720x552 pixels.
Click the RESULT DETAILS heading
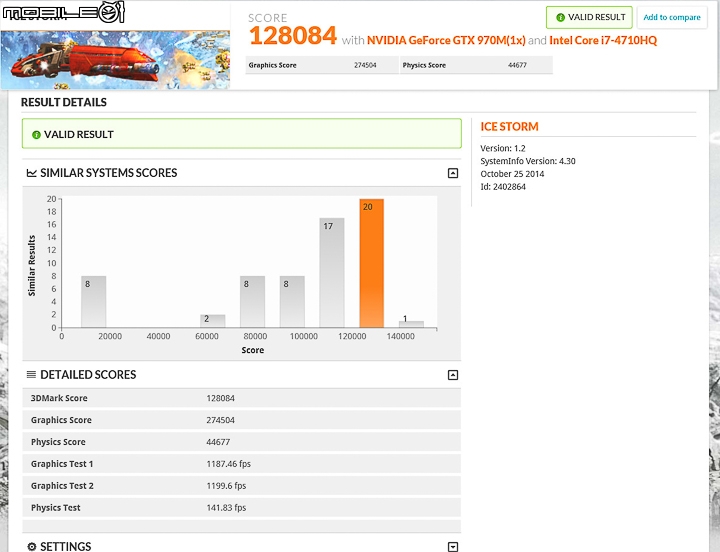click(x=64, y=102)
